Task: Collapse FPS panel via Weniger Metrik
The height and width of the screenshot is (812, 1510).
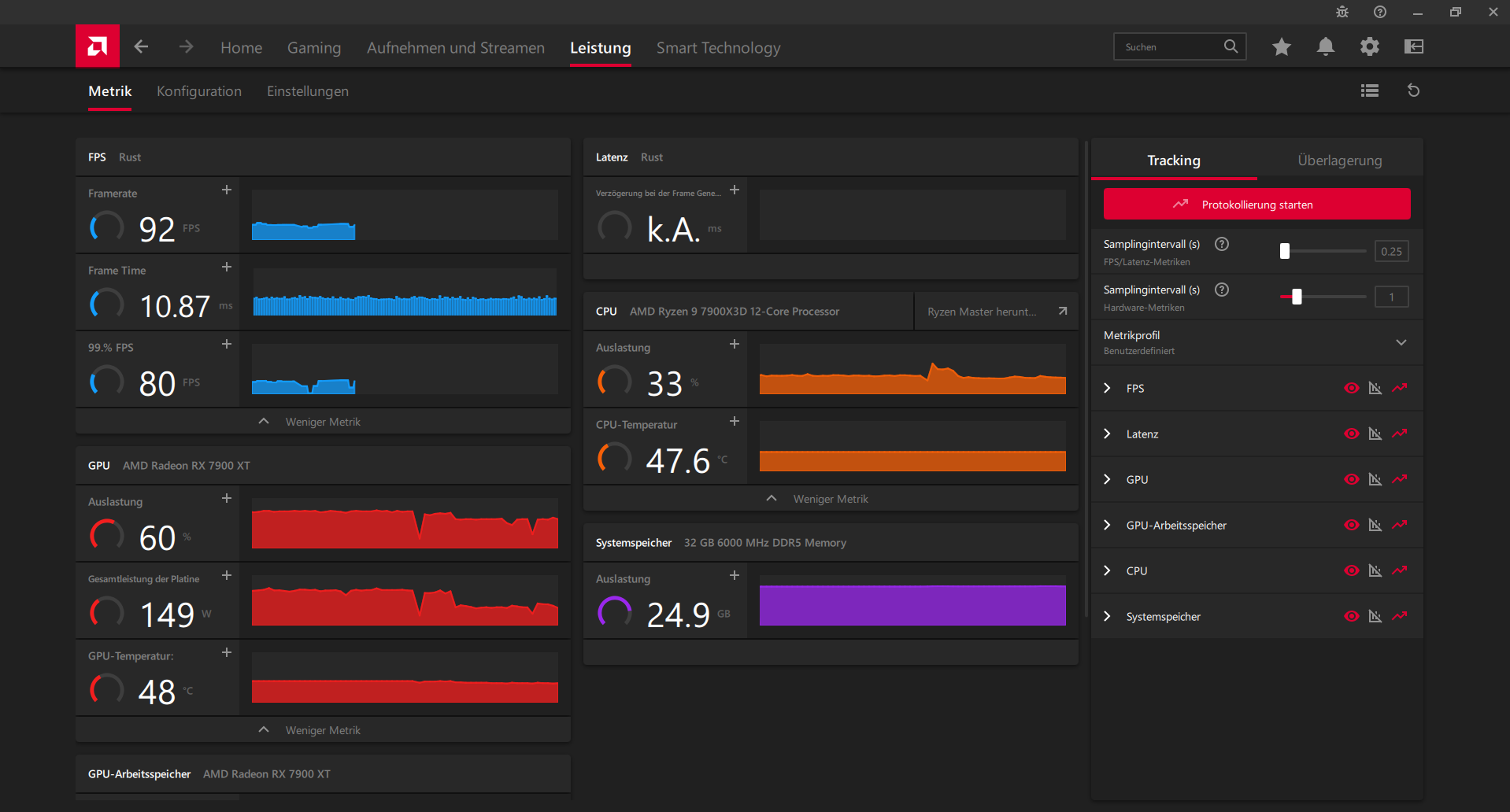Action: coord(323,422)
